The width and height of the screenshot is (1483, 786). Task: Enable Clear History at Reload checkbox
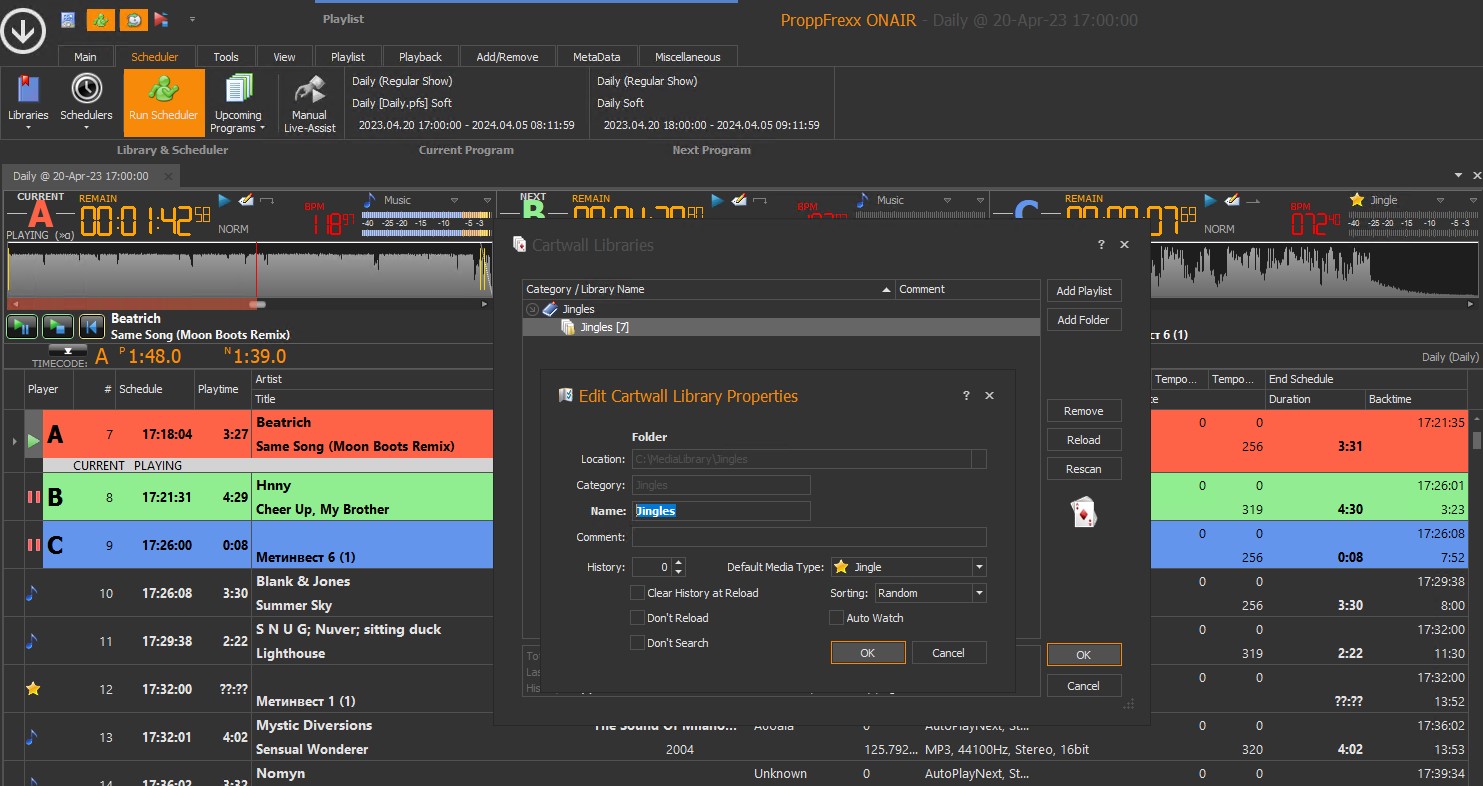tap(637, 592)
